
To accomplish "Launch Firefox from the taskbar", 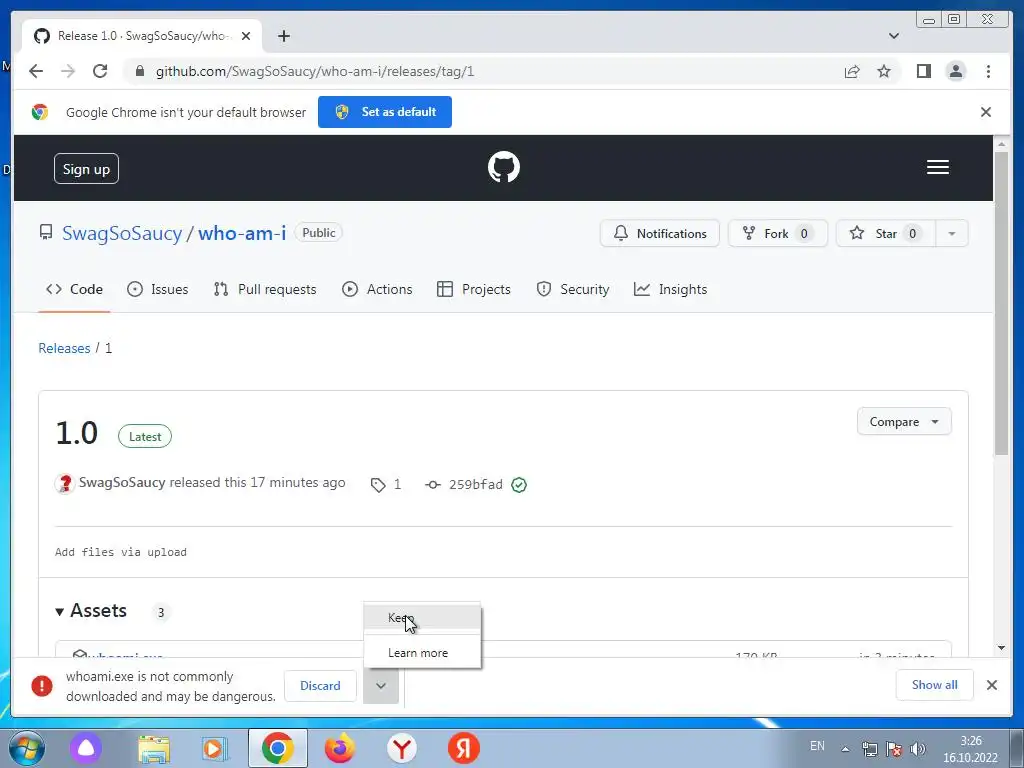I will click(340, 748).
